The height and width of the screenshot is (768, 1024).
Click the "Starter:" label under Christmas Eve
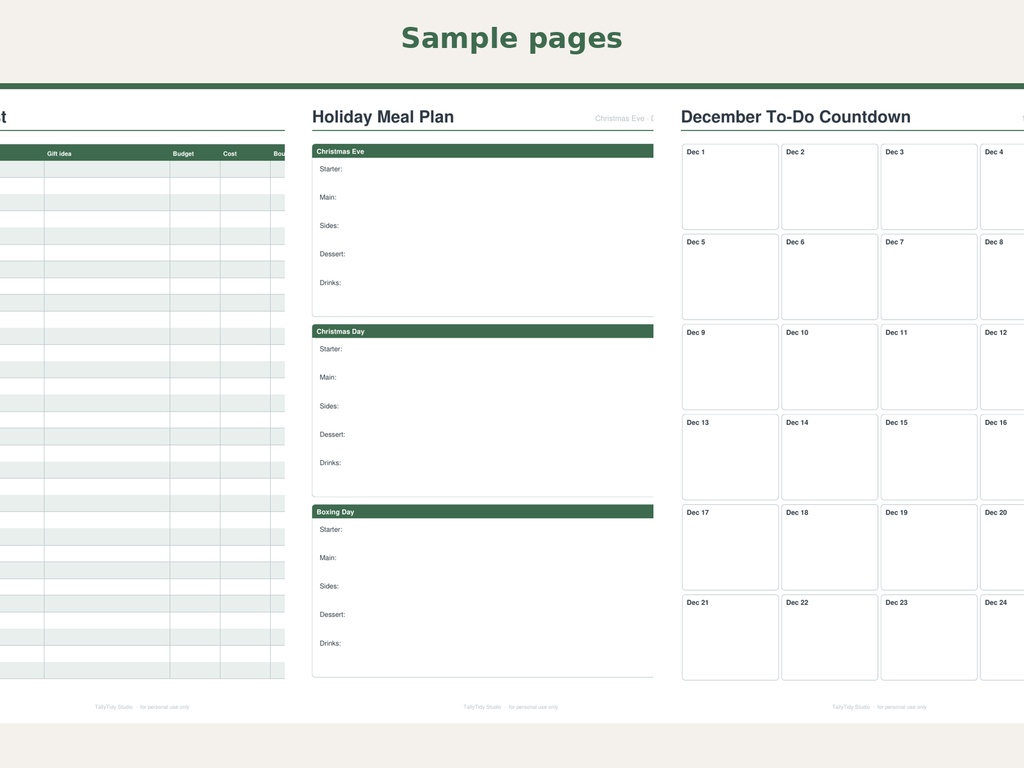[x=331, y=169]
